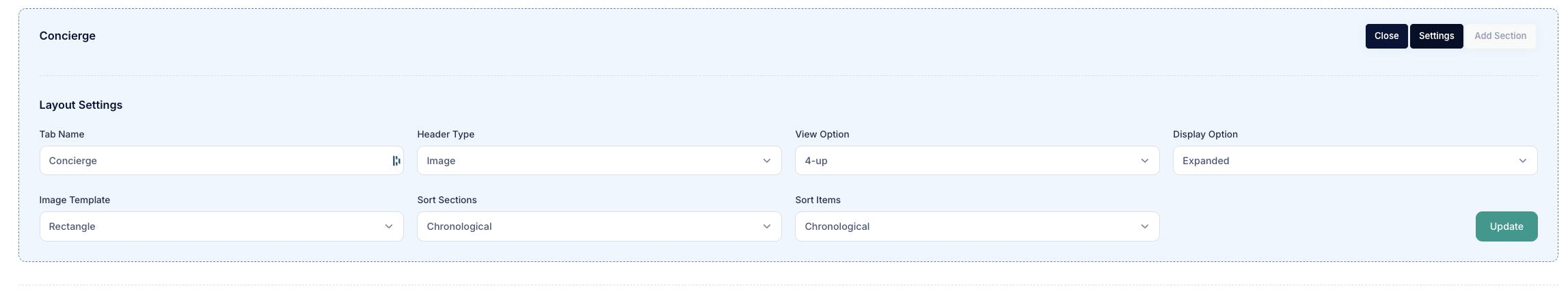
Task: Open Sort Sections dropdown showing Chronological
Action: click(x=599, y=226)
